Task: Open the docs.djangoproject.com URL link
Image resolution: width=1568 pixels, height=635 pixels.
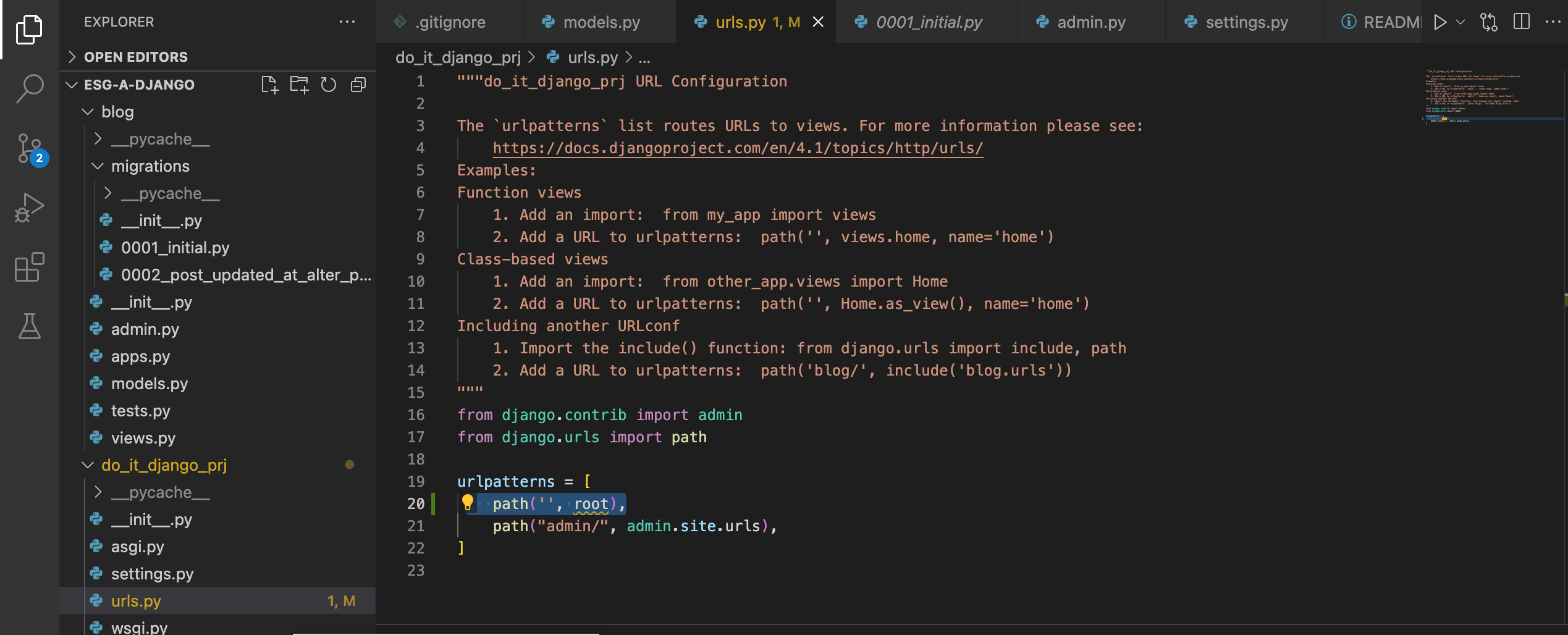Action: [x=738, y=148]
